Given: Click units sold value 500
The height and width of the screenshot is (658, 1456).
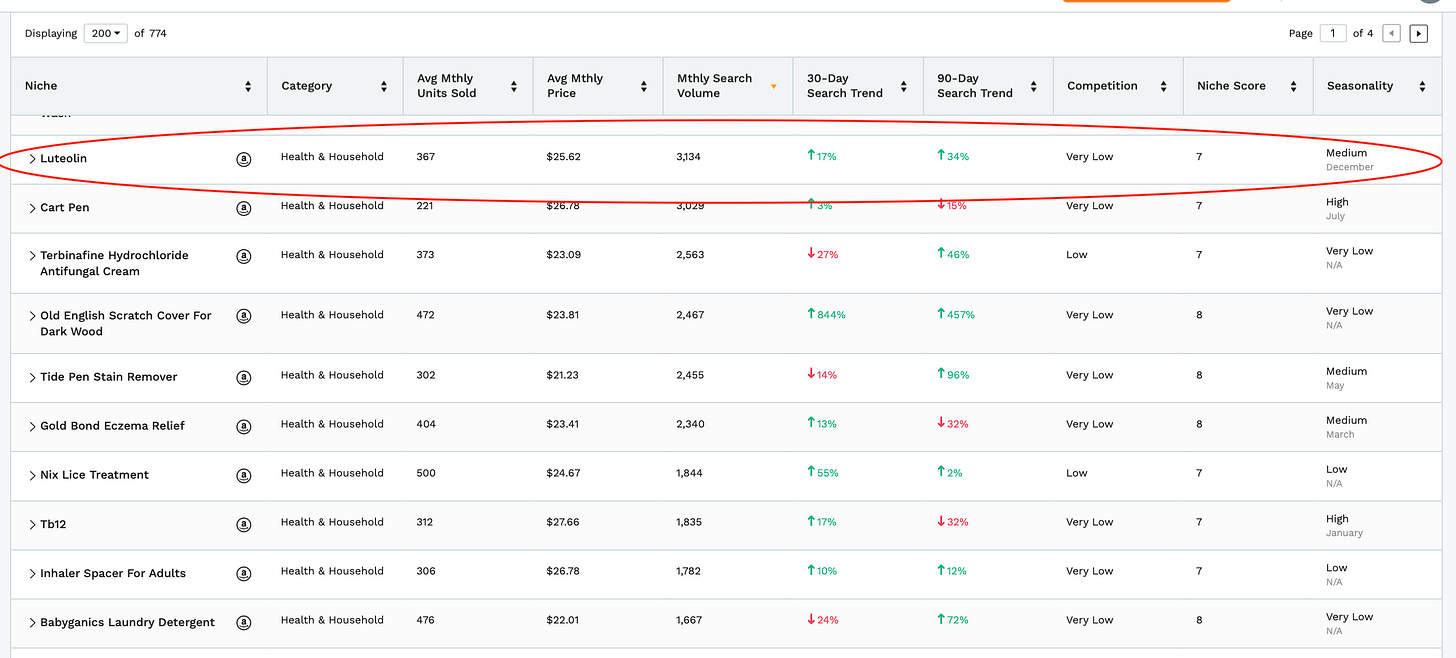Looking at the screenshot, I should [426, 473].
